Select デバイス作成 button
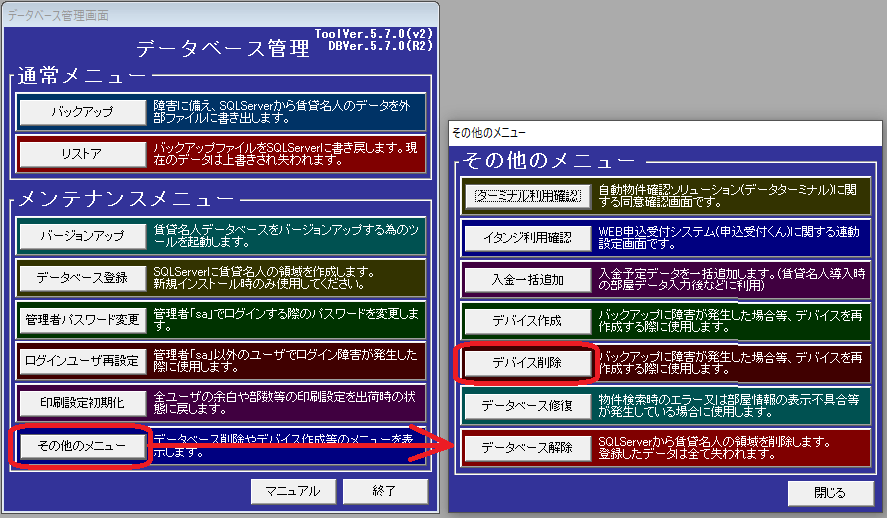Viewport: 887px width, 518px height. coord(527,321)
